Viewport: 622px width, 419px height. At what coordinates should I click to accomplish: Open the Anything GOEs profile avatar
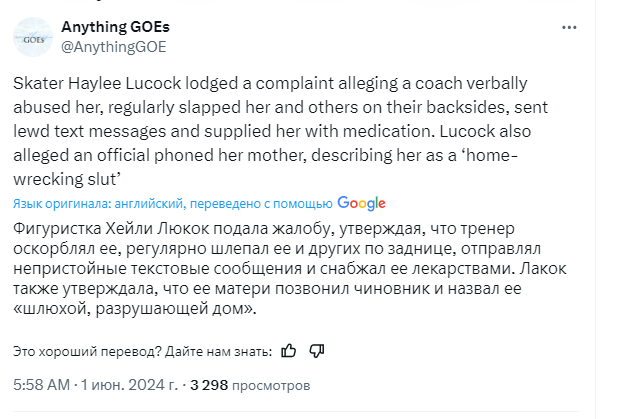(x=33, y=36)
